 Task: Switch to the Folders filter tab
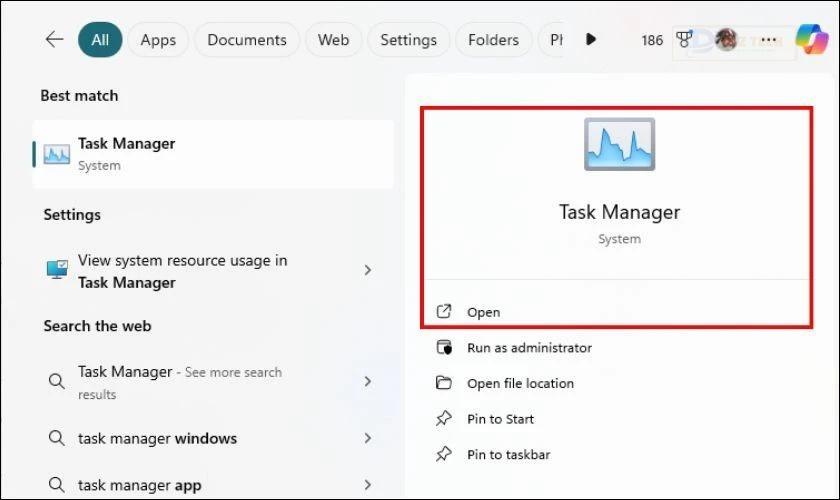tap(493, 40)
